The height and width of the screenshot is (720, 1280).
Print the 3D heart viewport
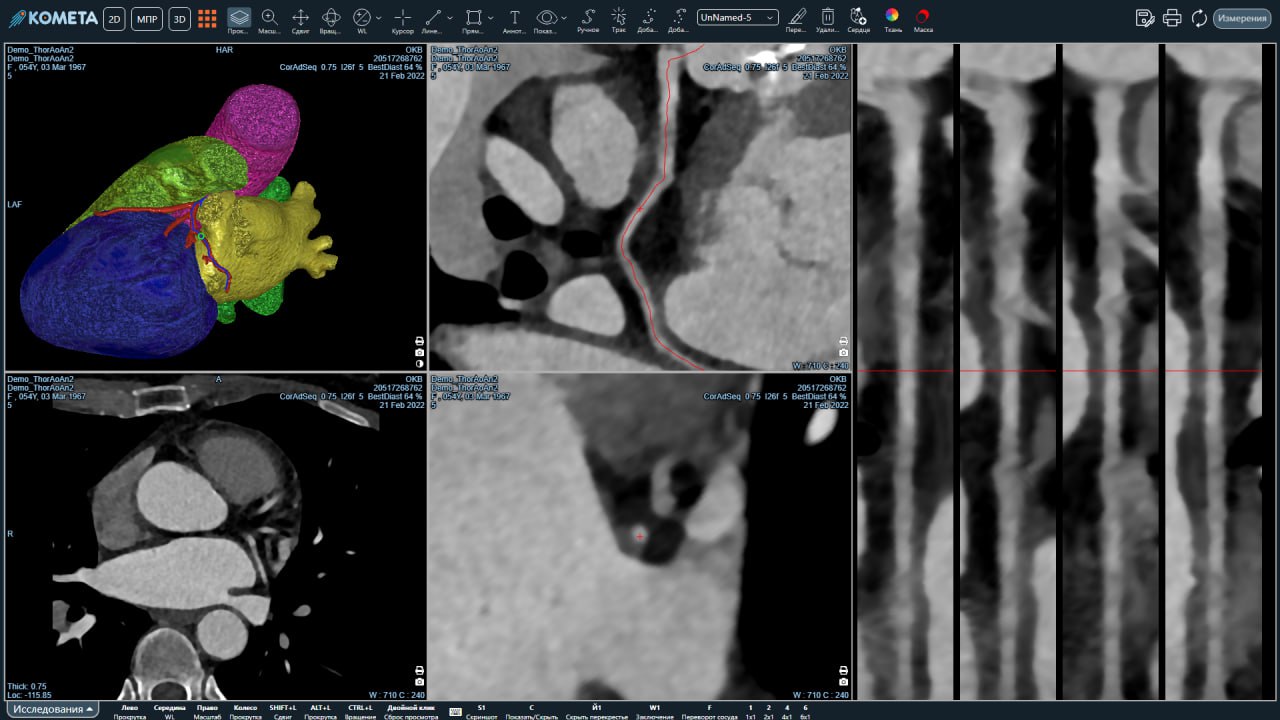pyautogui.click(x=419, y=341)
